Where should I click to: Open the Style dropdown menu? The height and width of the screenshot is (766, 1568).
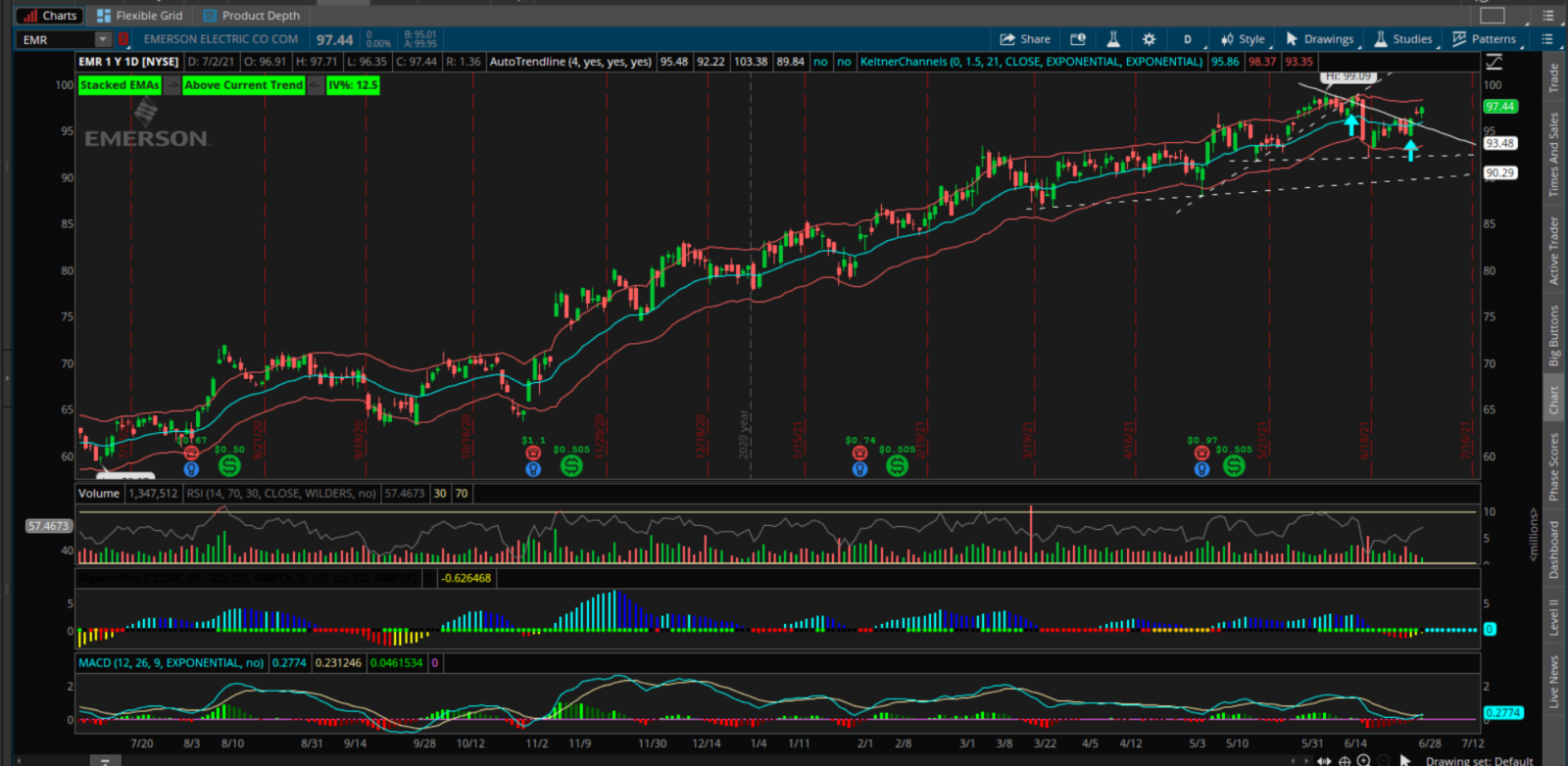click(1244, 39)
